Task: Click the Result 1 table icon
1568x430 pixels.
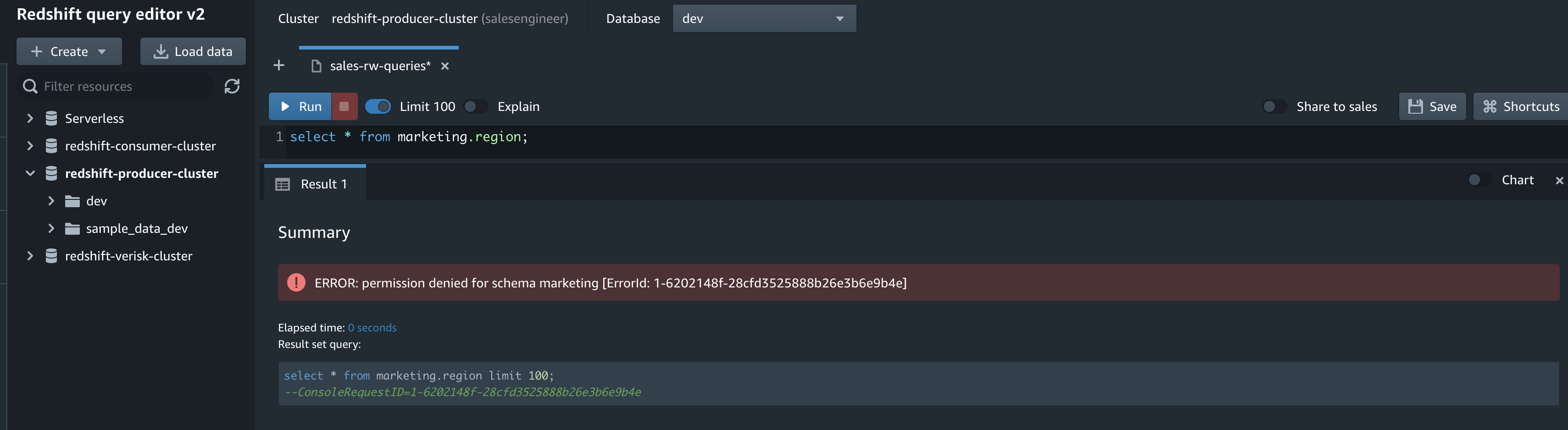Action: tap(283, 184)
